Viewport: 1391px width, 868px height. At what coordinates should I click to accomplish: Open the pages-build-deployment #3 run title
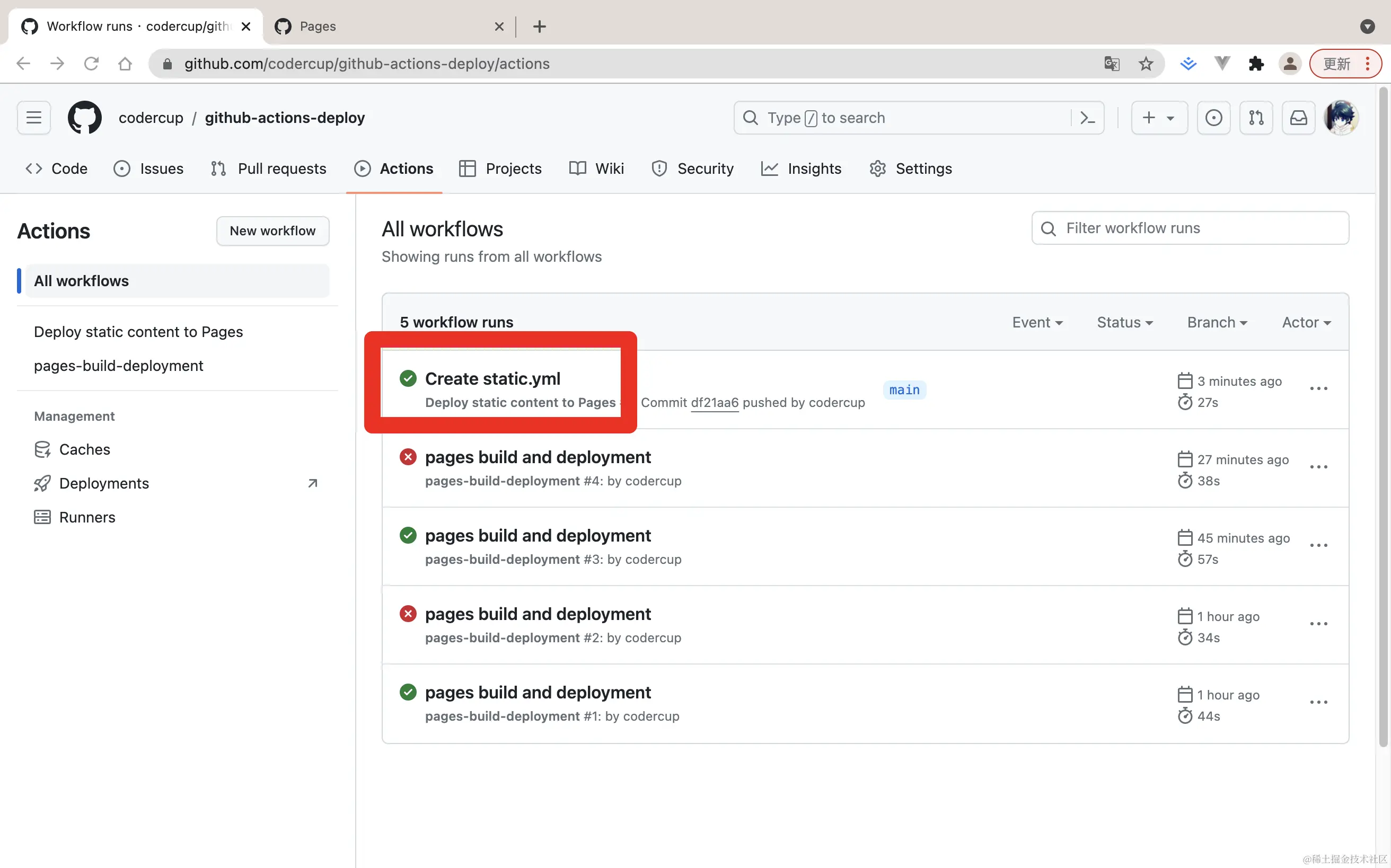538,536
